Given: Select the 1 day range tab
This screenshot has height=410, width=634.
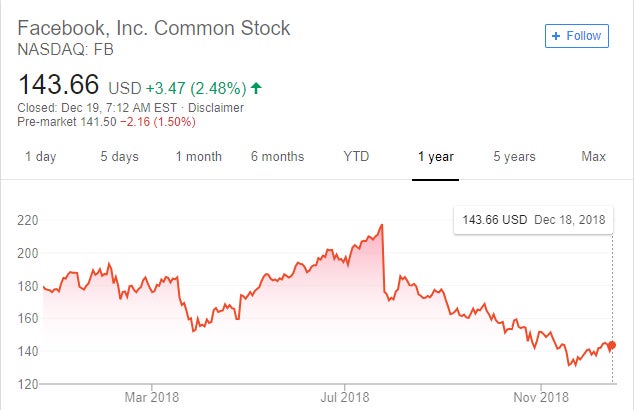Looking at the screenshot, I should pos(40,156).
